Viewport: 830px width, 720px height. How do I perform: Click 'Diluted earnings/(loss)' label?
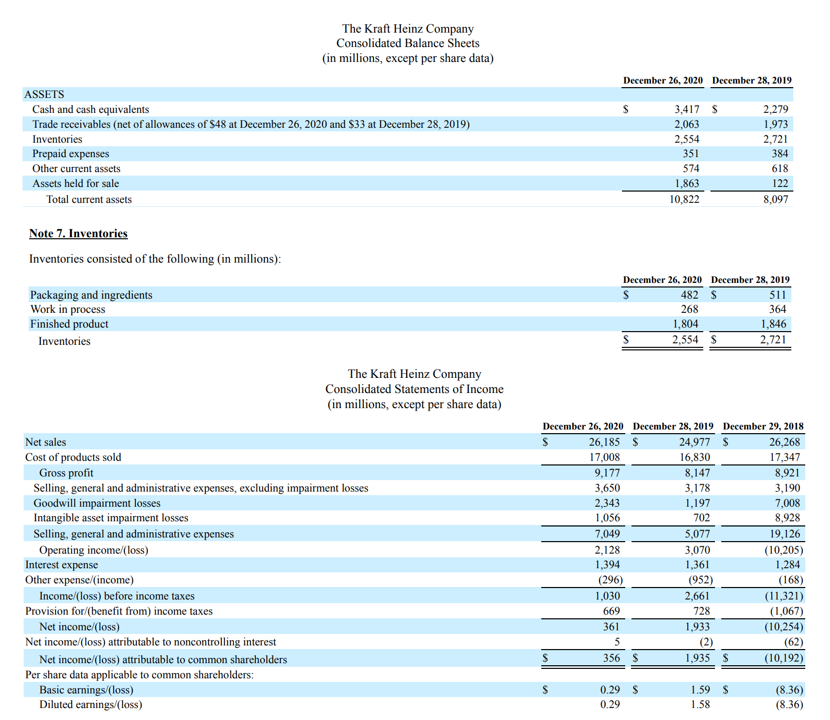[x=91, y=705]
